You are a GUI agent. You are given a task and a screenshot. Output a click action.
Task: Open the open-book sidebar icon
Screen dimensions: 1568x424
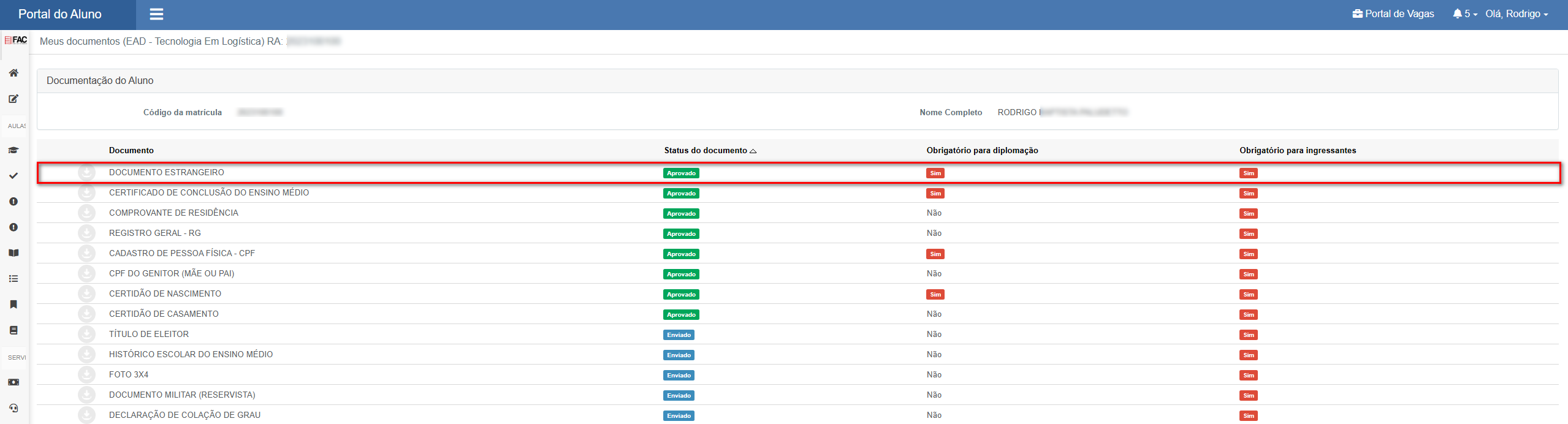point(13,253)
